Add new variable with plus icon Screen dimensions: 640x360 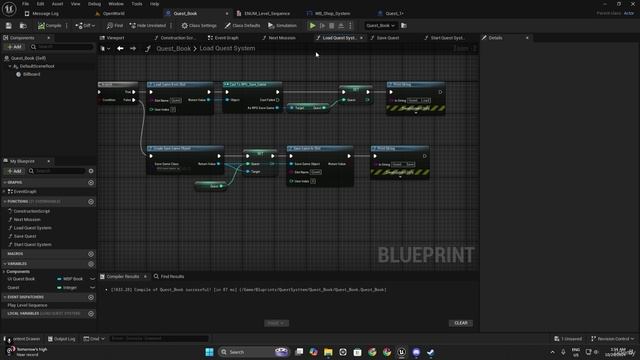pyautogui.click(x=91, y=264)
